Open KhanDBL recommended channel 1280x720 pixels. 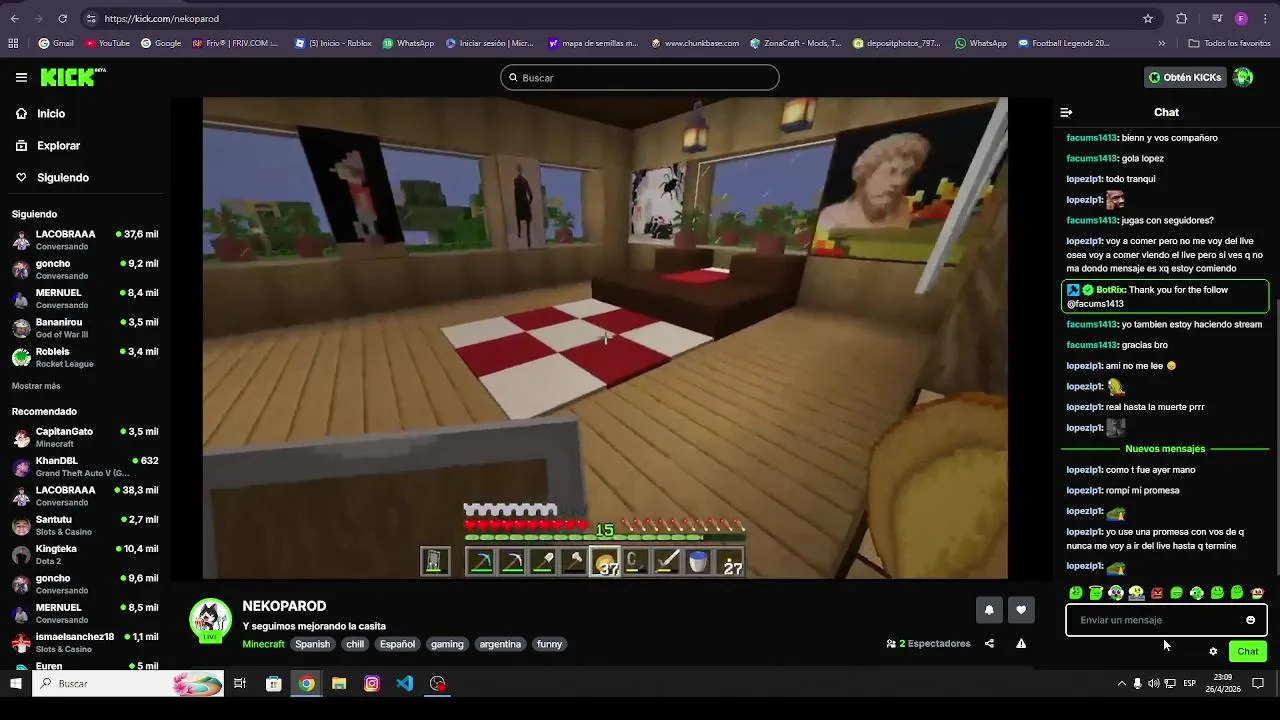coord(85,466)
